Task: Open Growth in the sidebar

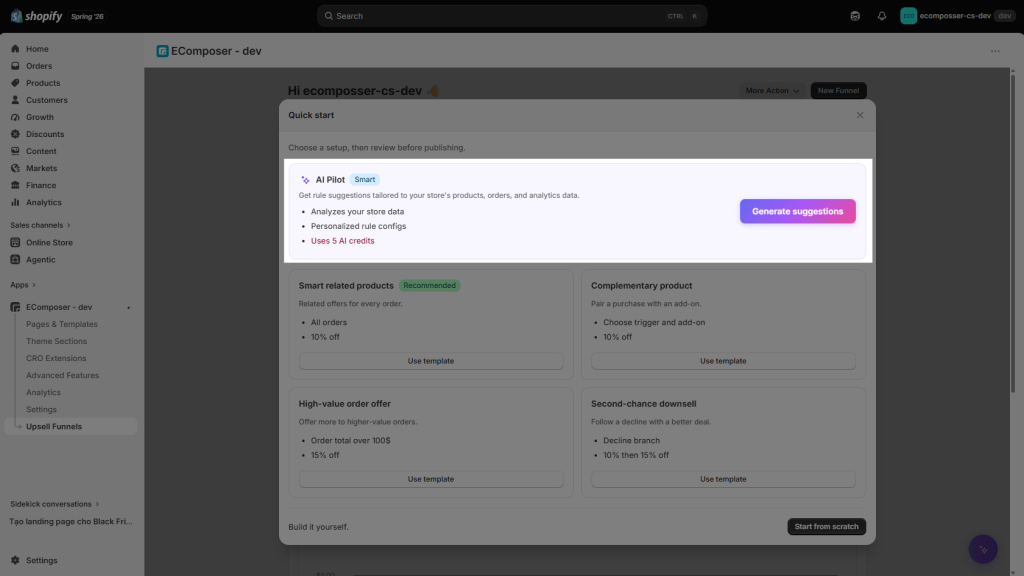Action: tap(39, 117)
